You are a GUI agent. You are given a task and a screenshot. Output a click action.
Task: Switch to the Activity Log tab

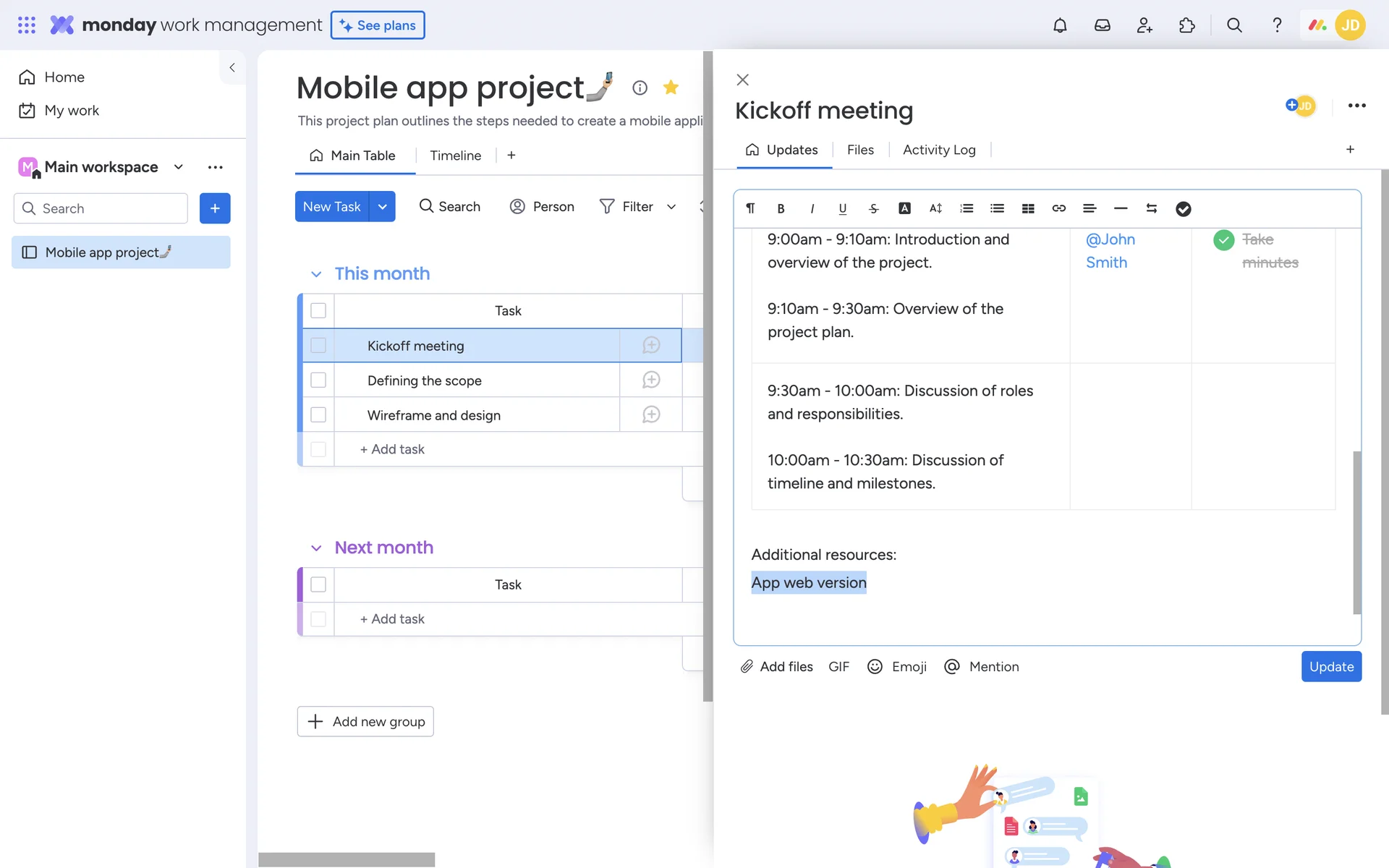click(x=939, y=150)
